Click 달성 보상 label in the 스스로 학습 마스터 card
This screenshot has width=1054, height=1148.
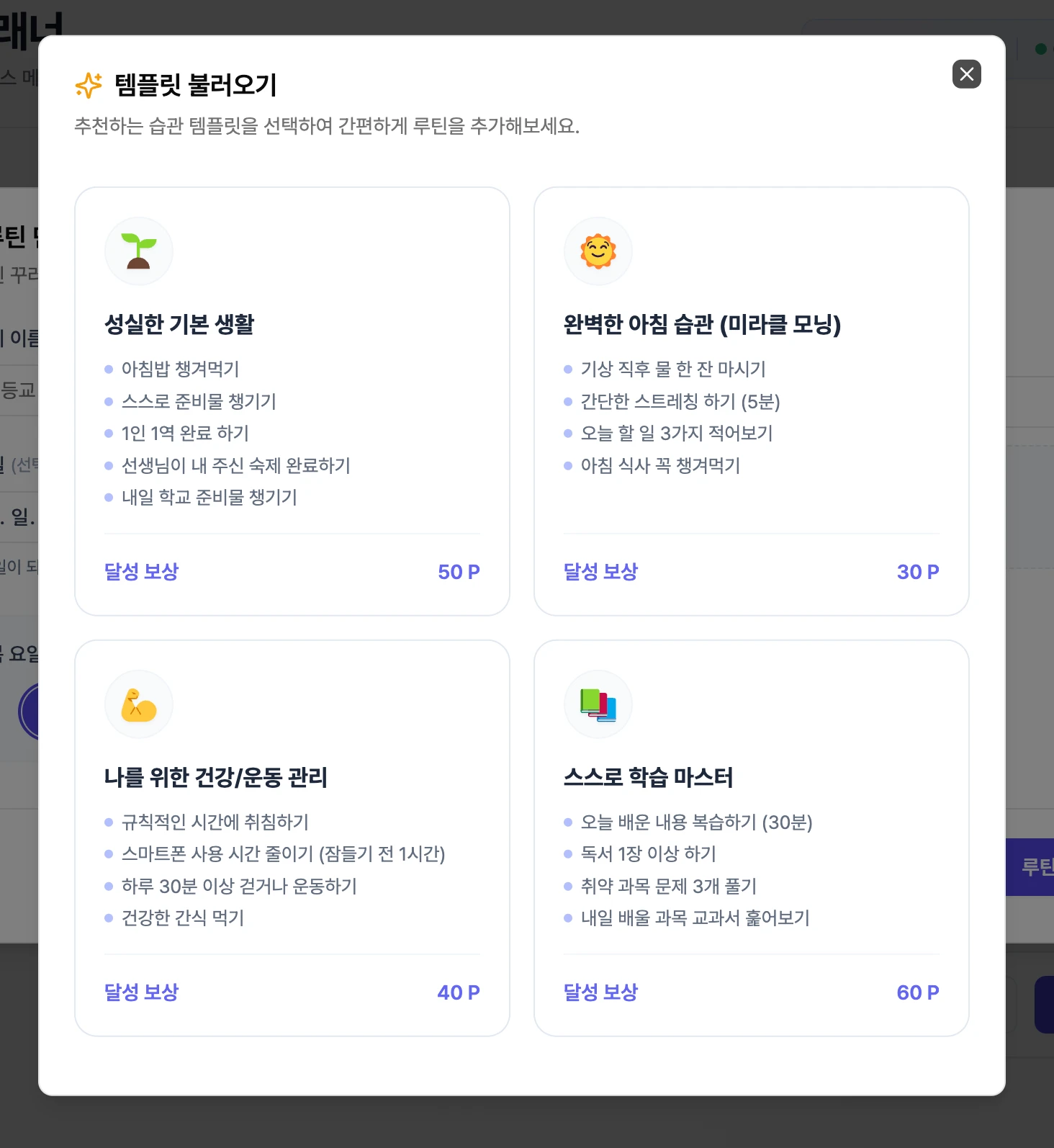600,992
